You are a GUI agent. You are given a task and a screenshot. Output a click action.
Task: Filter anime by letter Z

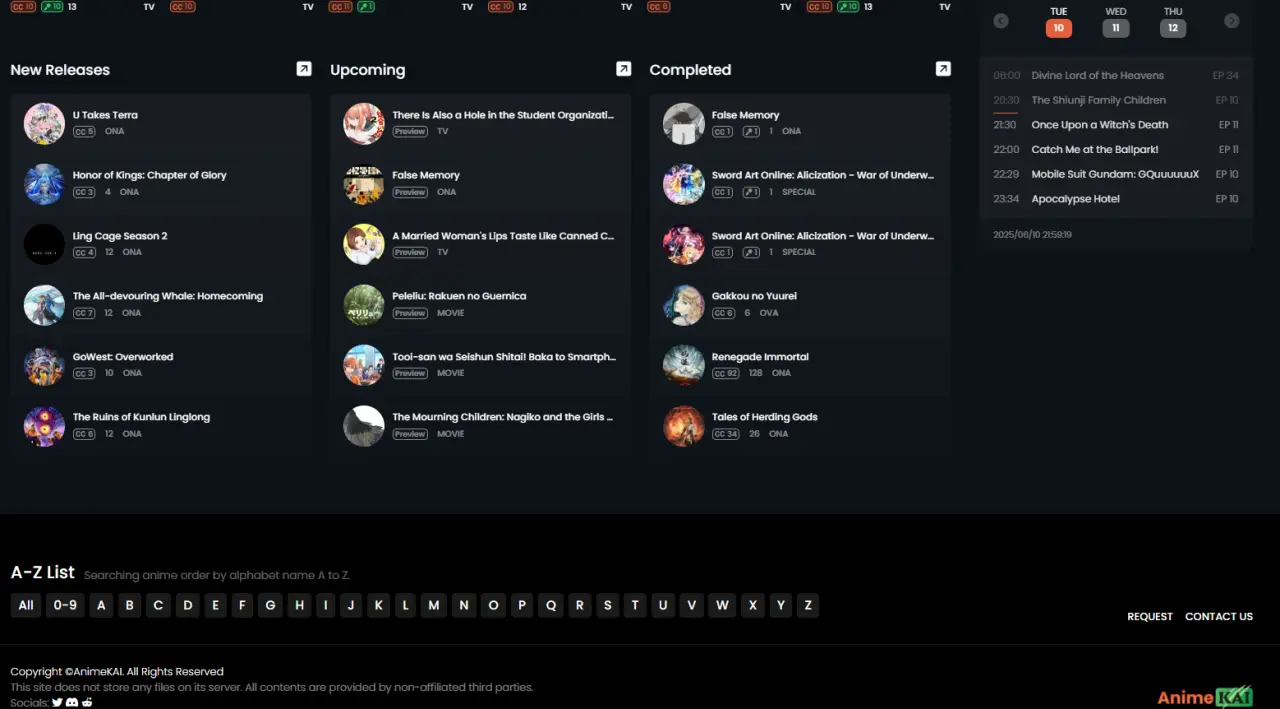pos(808,605)
